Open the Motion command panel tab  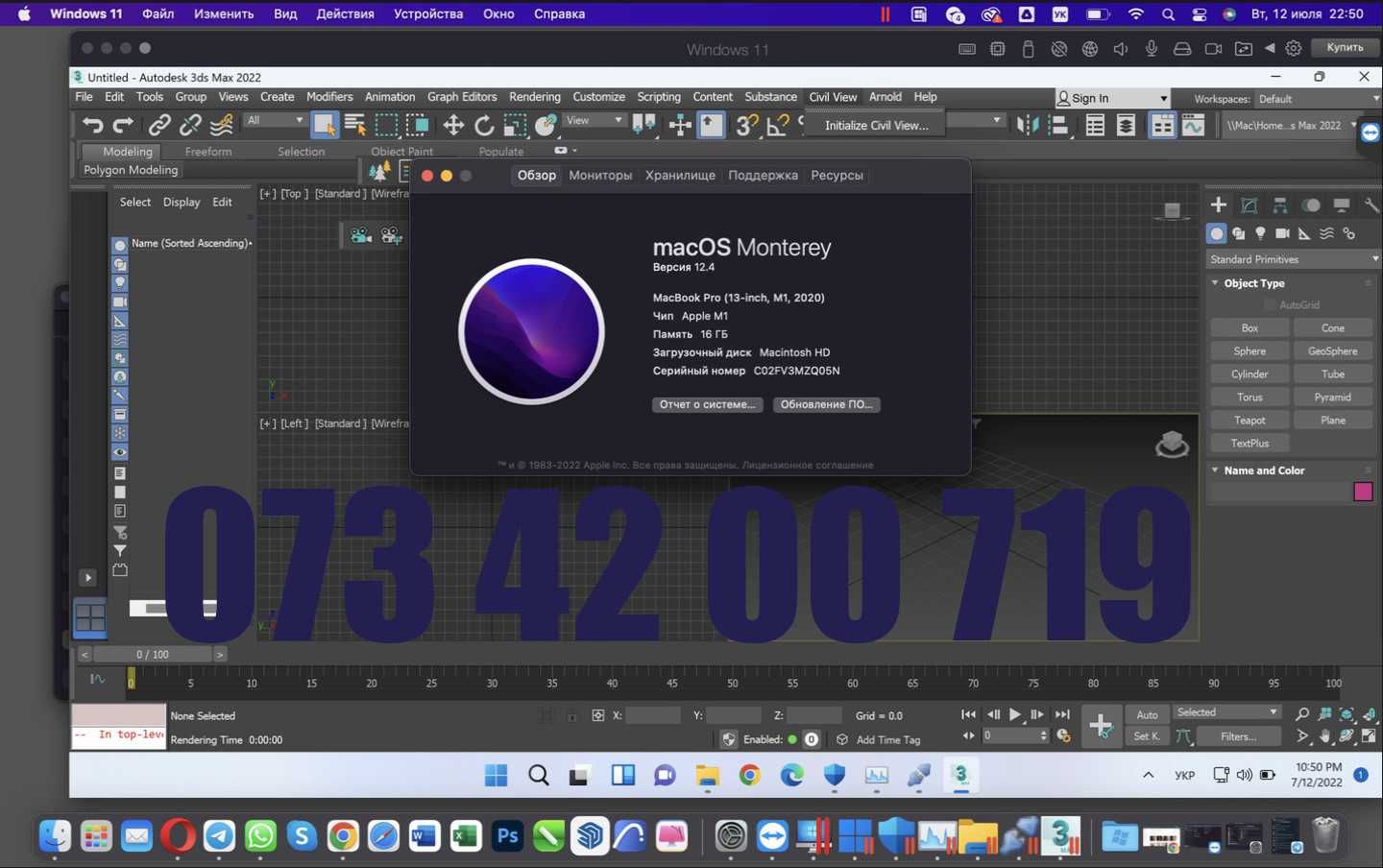[x=1311, y=205]
